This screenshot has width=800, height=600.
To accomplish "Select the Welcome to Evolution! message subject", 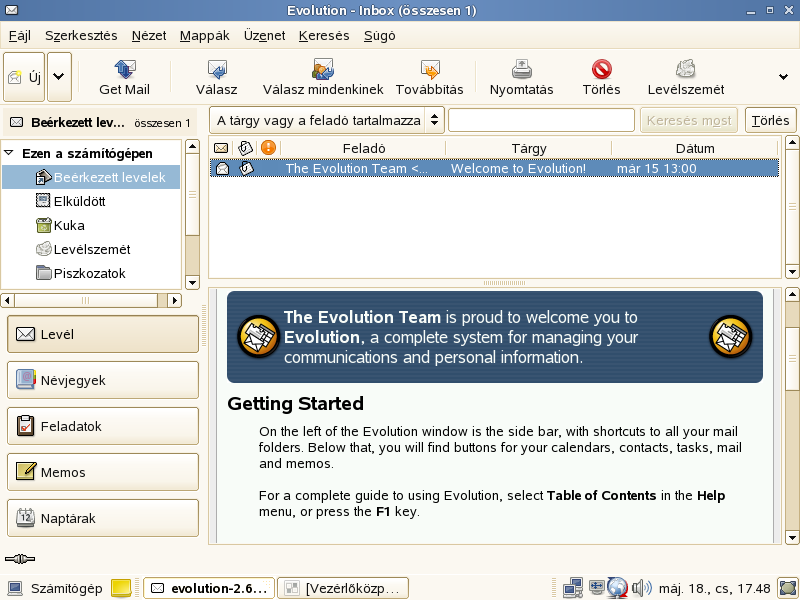I will tap(518, 168).
